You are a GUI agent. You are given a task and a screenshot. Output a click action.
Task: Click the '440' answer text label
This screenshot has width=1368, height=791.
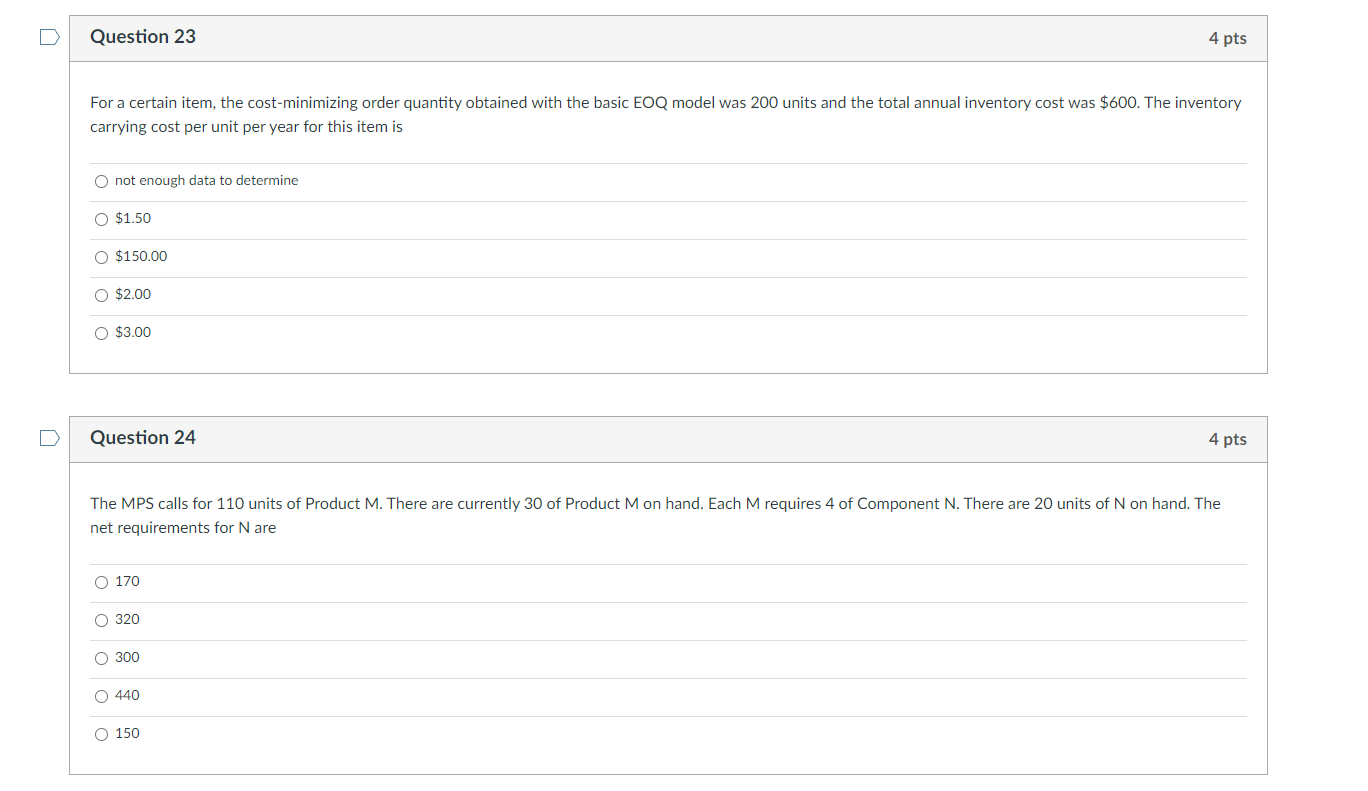click(x=128, y=695)
